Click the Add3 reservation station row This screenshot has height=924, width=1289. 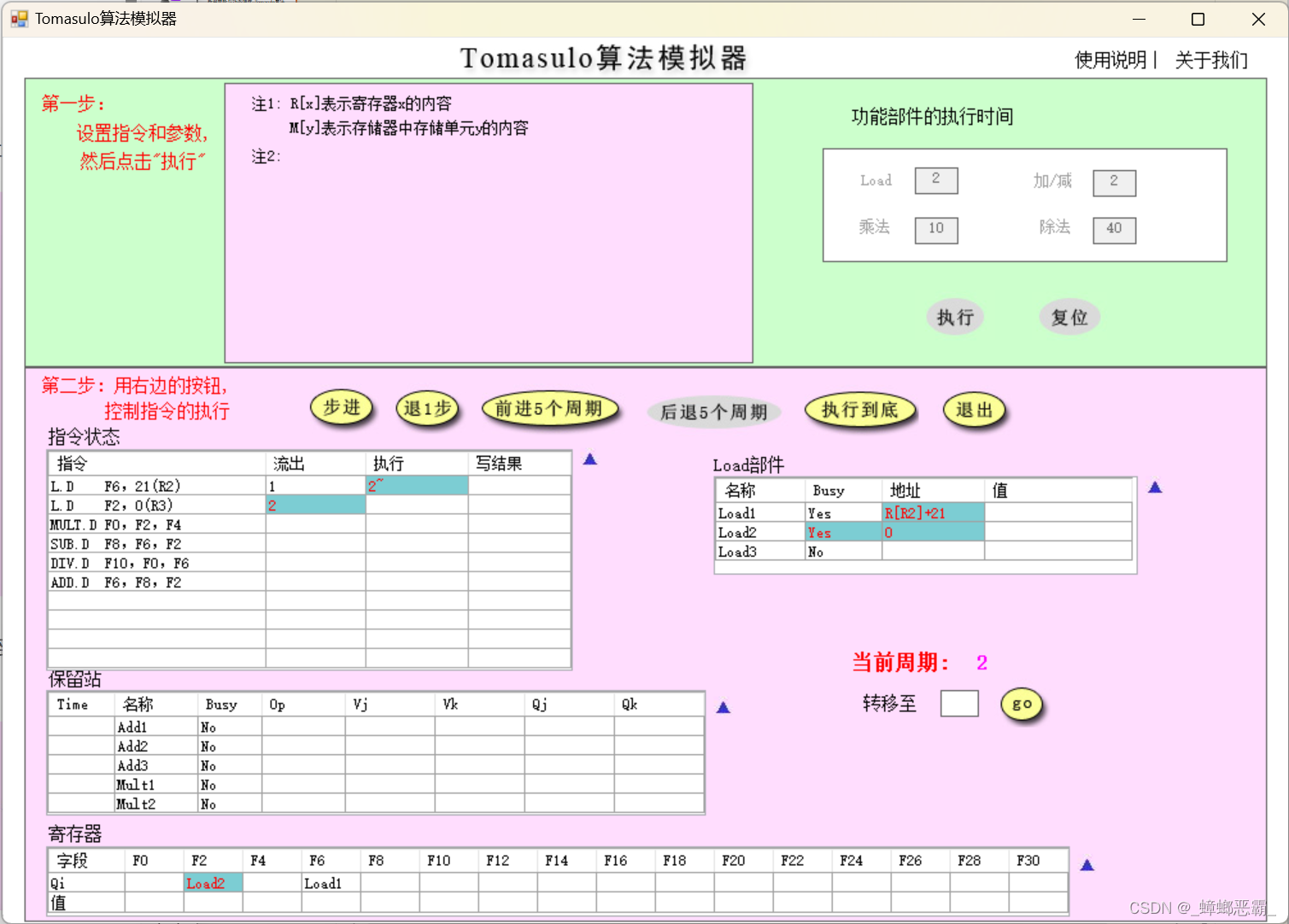pos(376,765)
